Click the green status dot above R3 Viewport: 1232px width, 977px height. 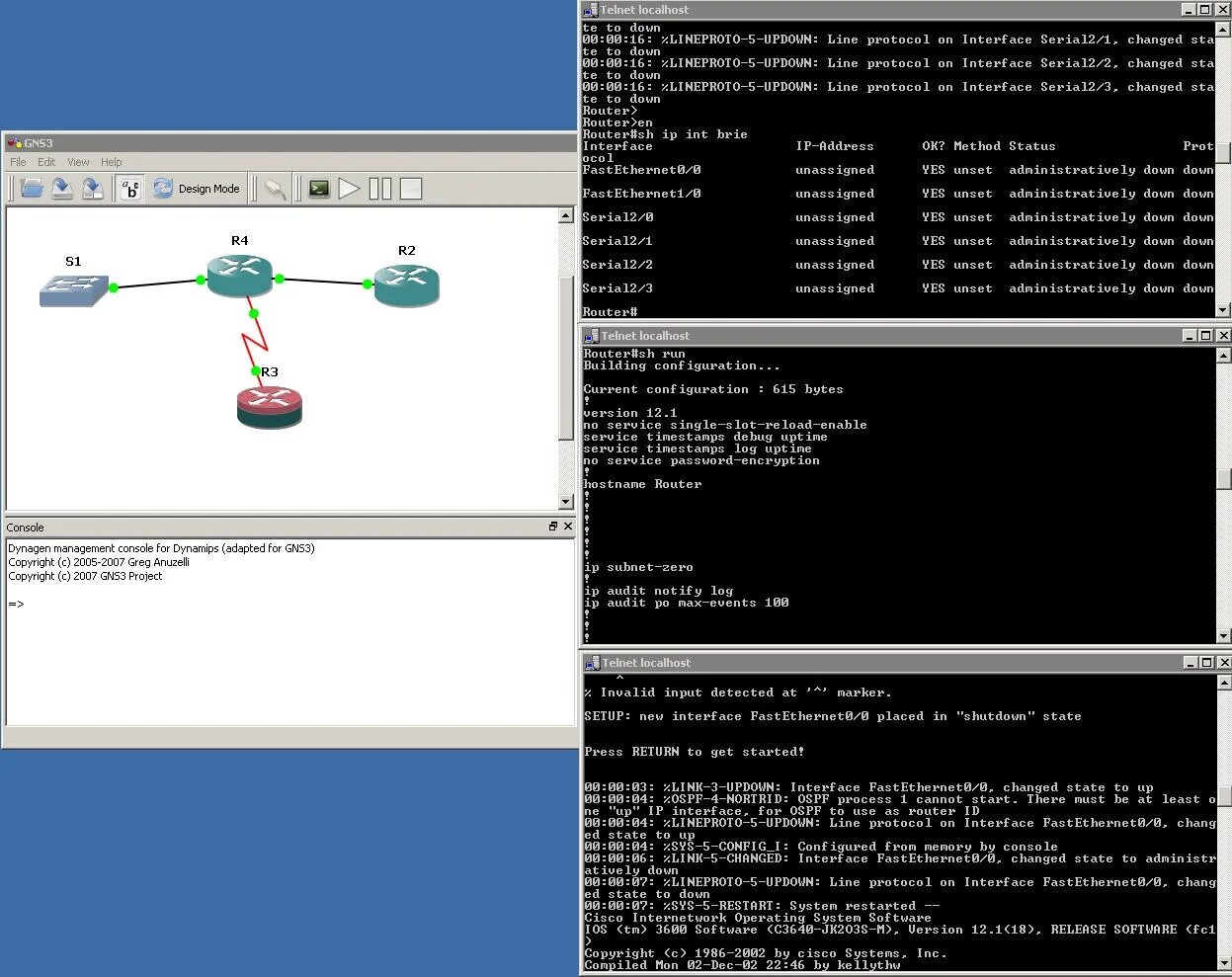point(256,371)
